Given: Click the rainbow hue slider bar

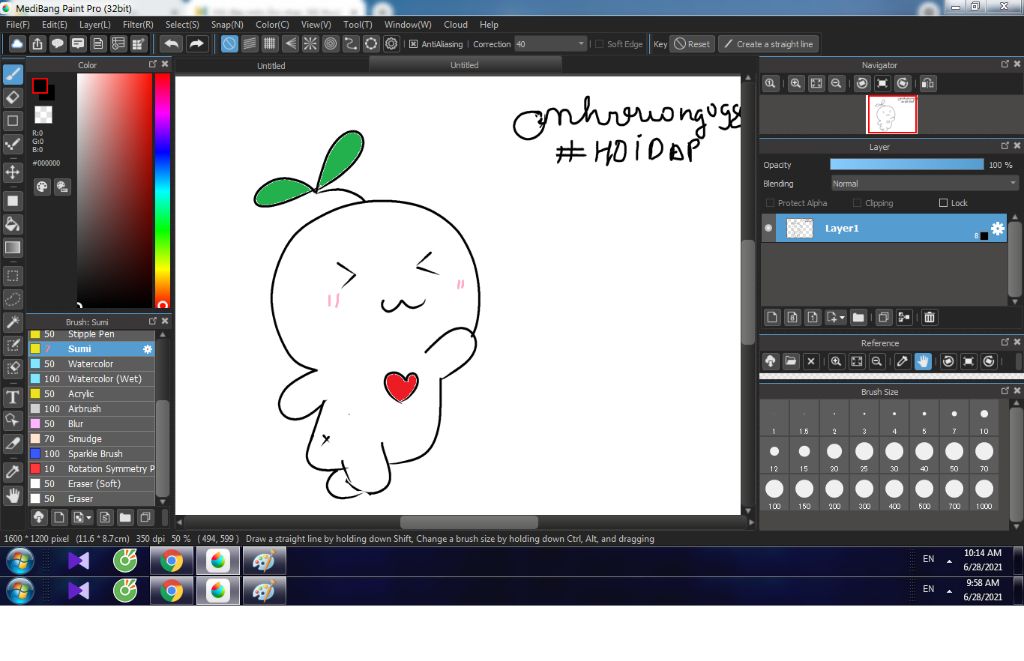Looking at the screenshot, I should [162, 190].
